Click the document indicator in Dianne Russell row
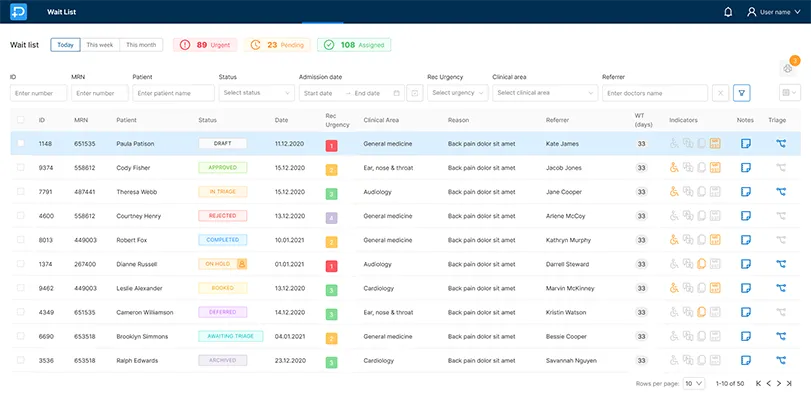The image size is (811, 410). pyautogui.click(x=701, y=264)
